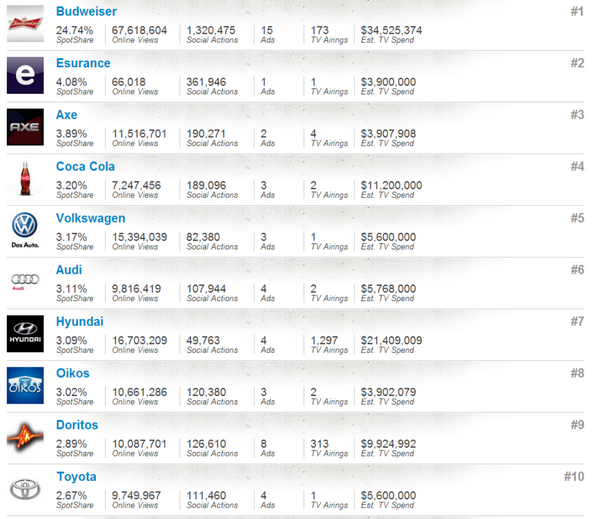Open the Volkswagen brand link
The height and width of the screenshot is (519, 601).
point(91,218)
